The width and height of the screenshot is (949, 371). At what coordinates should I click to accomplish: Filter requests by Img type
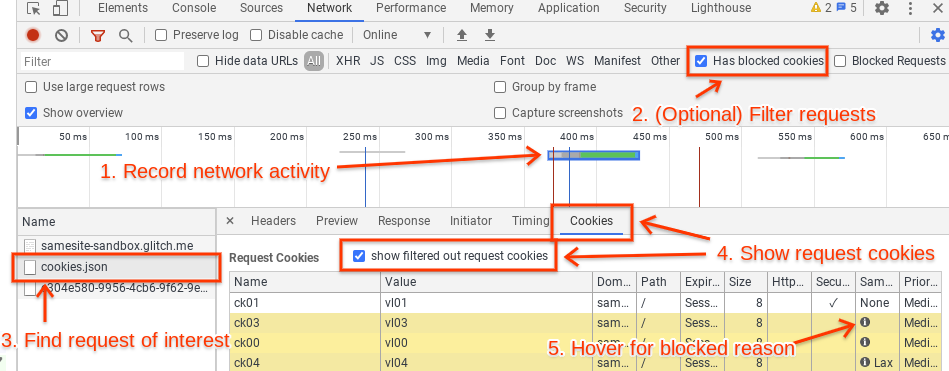[x=436, y=61]
